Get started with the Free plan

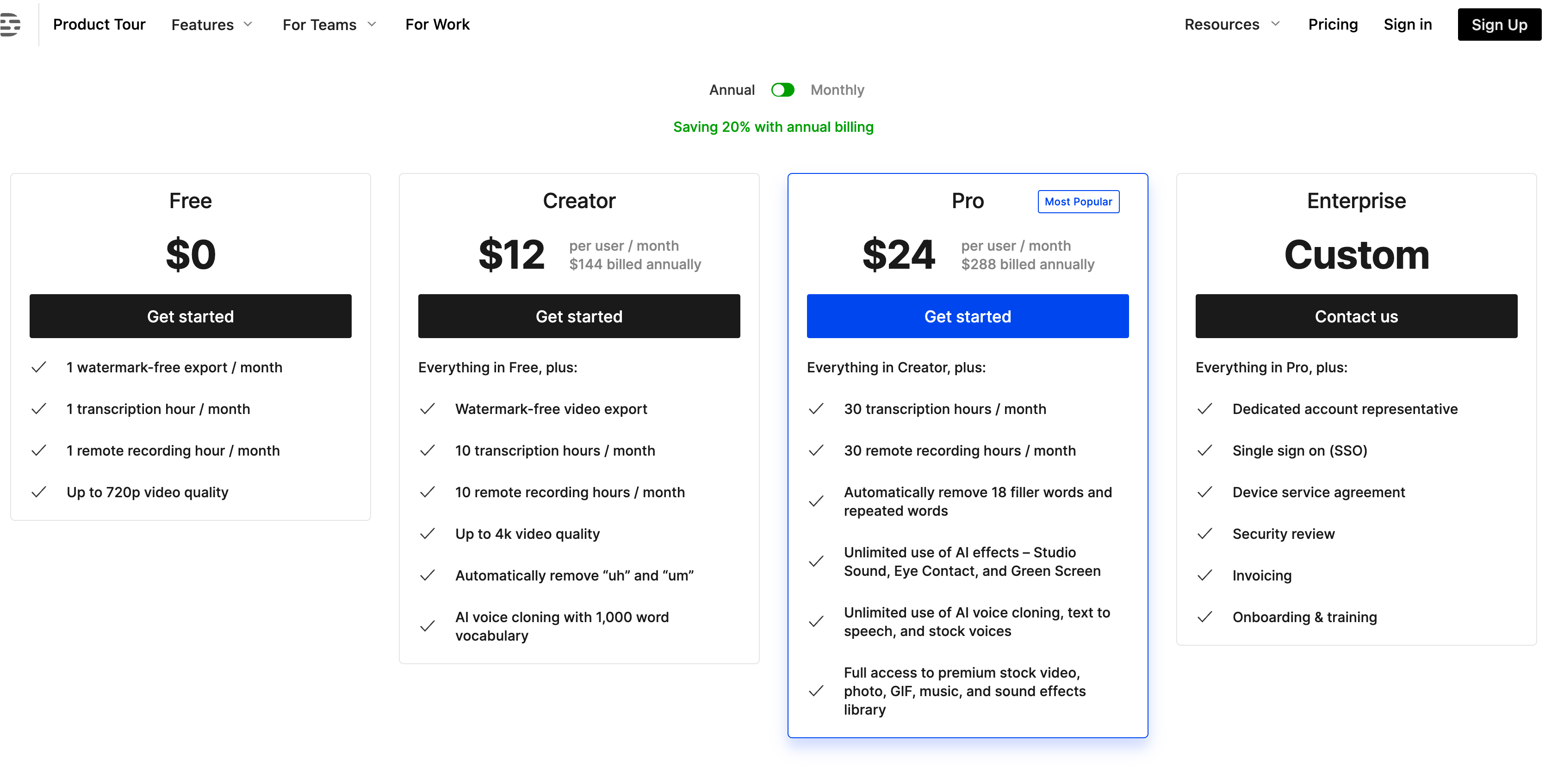tap(190, 316)
